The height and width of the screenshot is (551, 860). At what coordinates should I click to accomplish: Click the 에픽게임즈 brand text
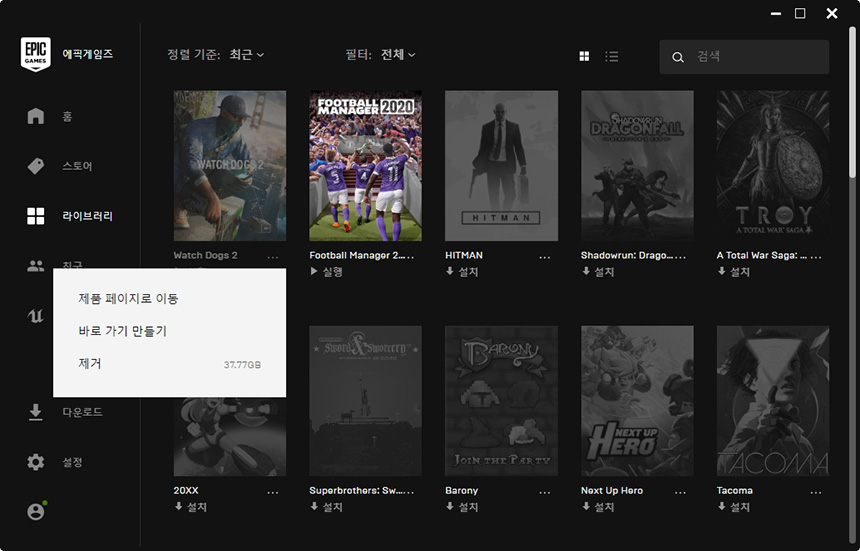coord(87,54)
